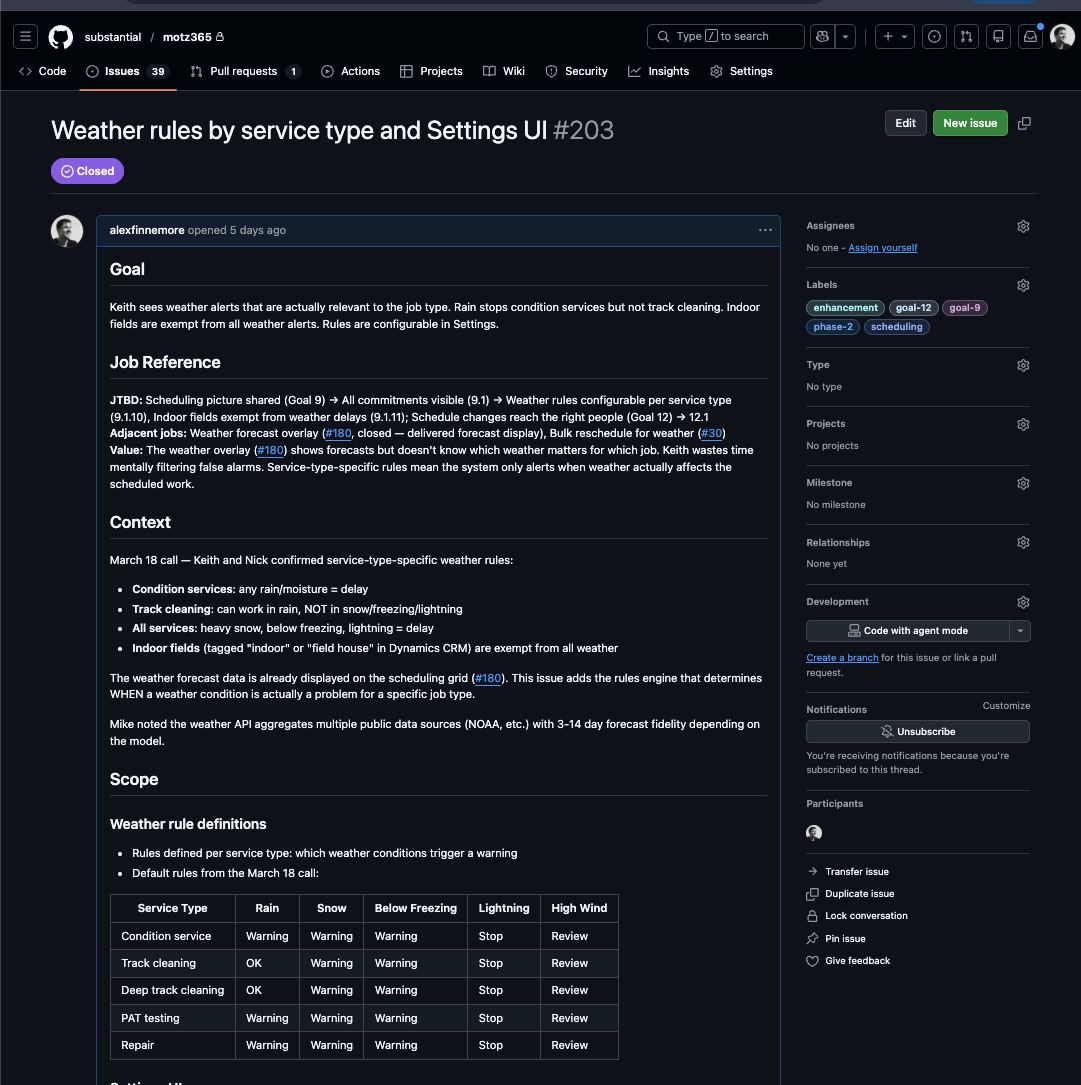Click the search input field
Image resolution: width=1081 pixels, height=1085 pixels.
click(x=725, y=37)
